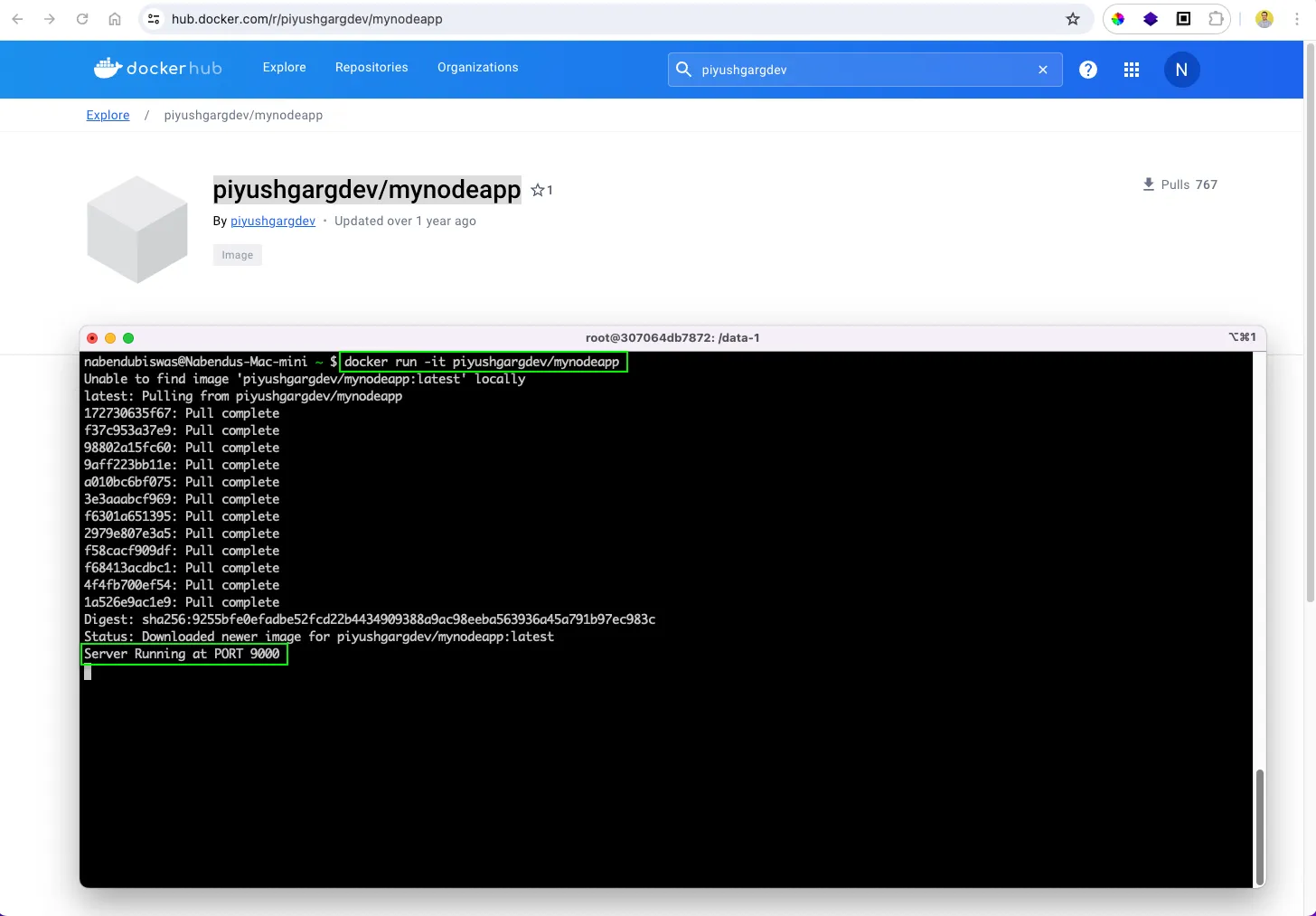
Task: Click the terminal title root@307064db7872
Action: (672, 338)
